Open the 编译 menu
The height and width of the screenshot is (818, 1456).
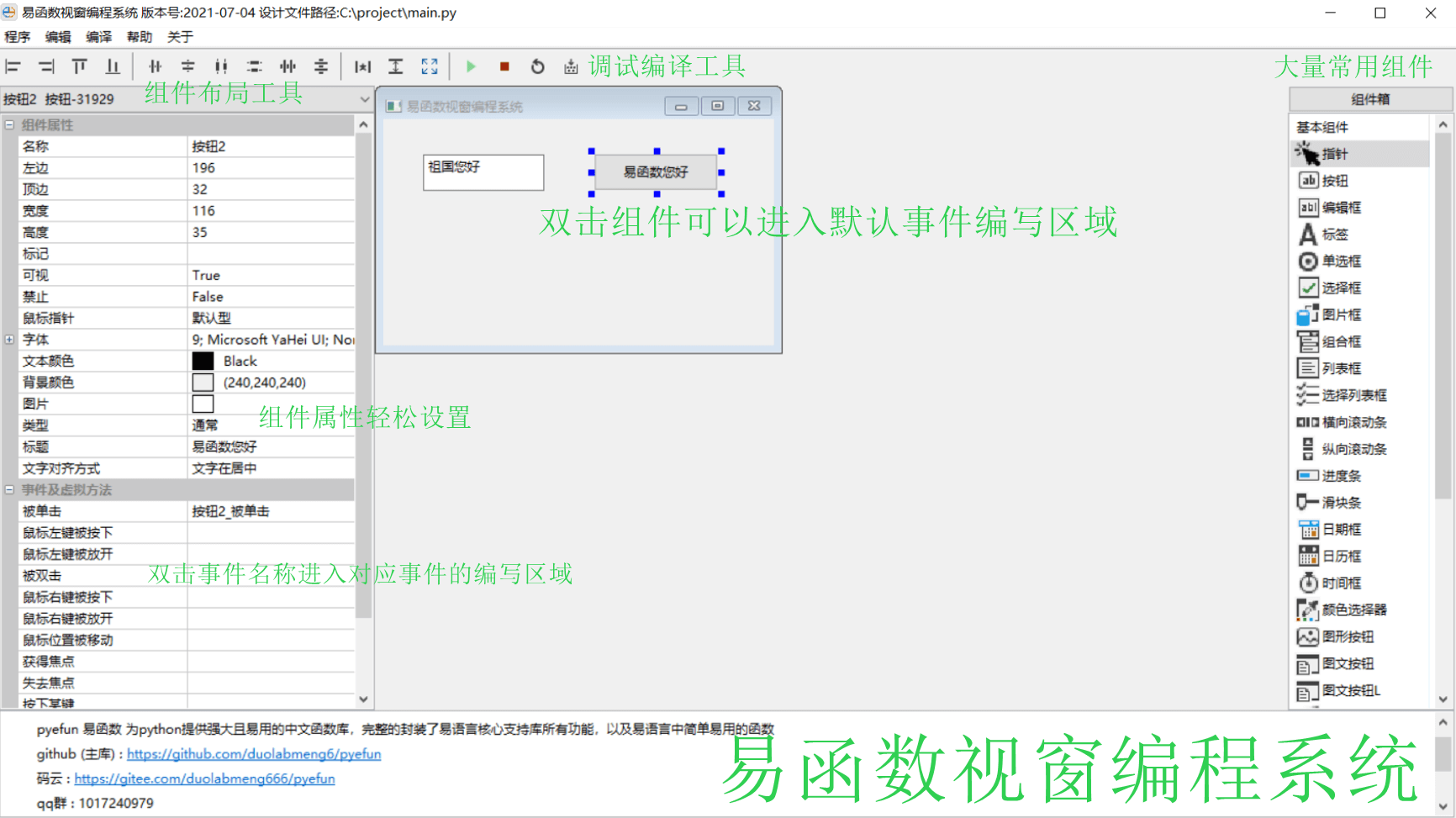[x=98, y=37]
